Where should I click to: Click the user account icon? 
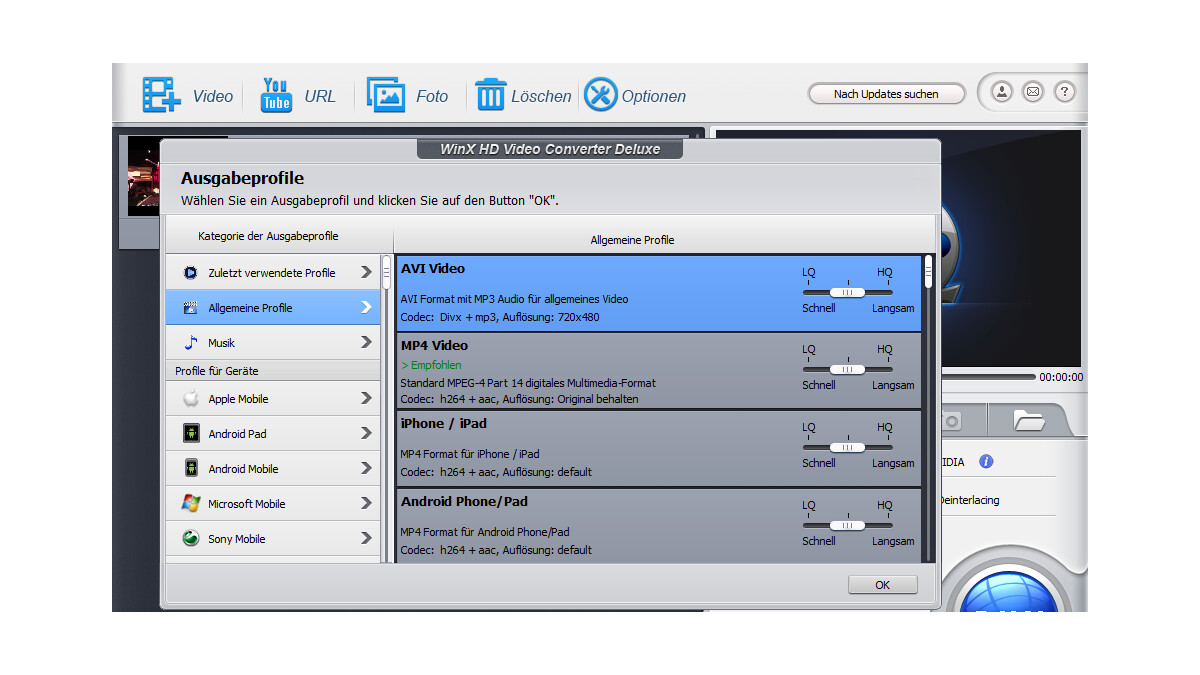click(1001, 92)
